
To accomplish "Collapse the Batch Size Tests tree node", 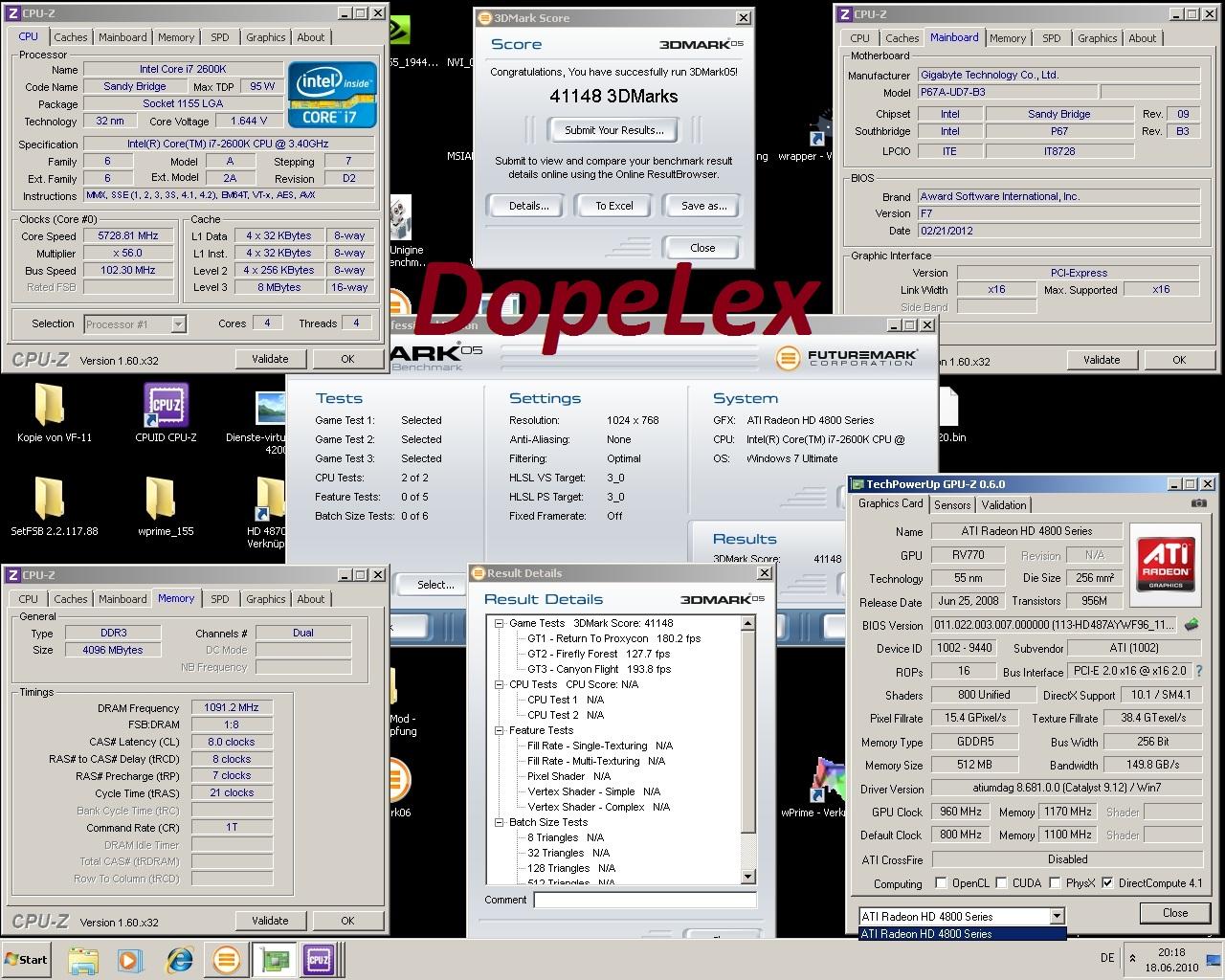I will point(499,822).
